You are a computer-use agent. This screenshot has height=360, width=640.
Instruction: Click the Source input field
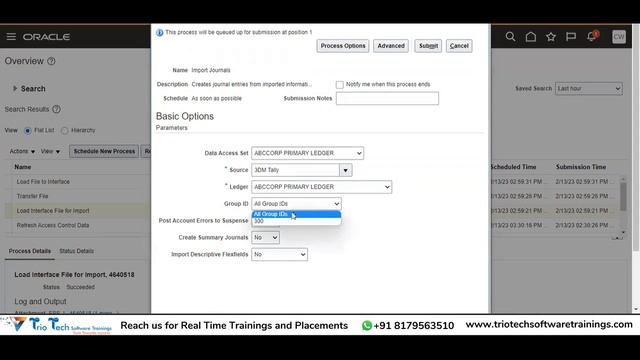[x=296, y=170]
